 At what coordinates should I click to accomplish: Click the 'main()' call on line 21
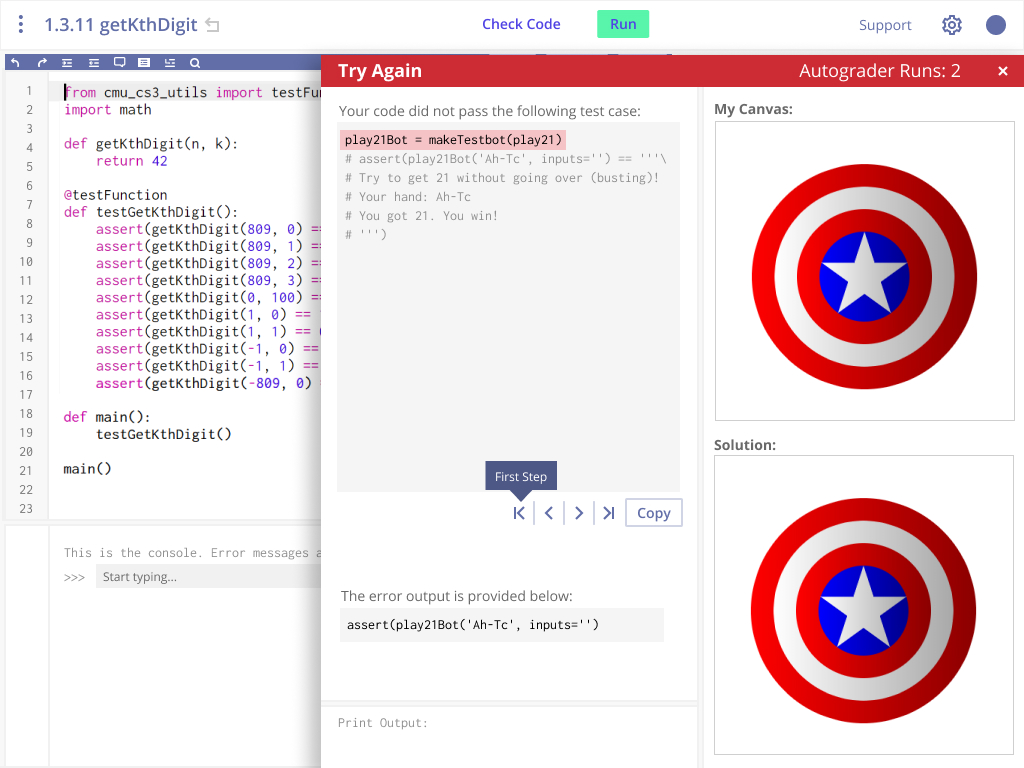(88, 469)
